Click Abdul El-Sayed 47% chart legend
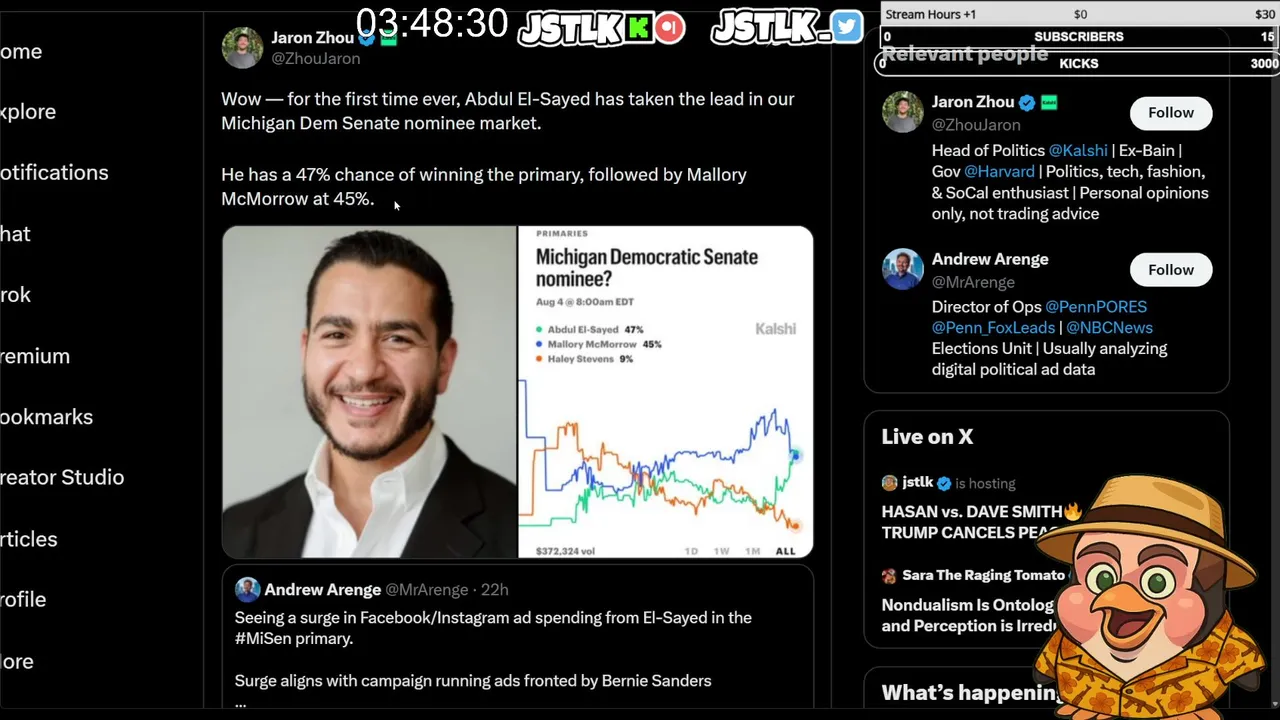This screenshot has width=1280, height=720. [590, 329]
